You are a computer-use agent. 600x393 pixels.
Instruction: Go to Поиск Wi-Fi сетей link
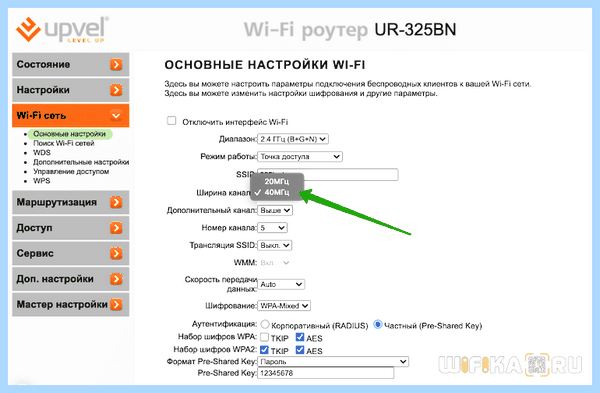pos(64,143)
